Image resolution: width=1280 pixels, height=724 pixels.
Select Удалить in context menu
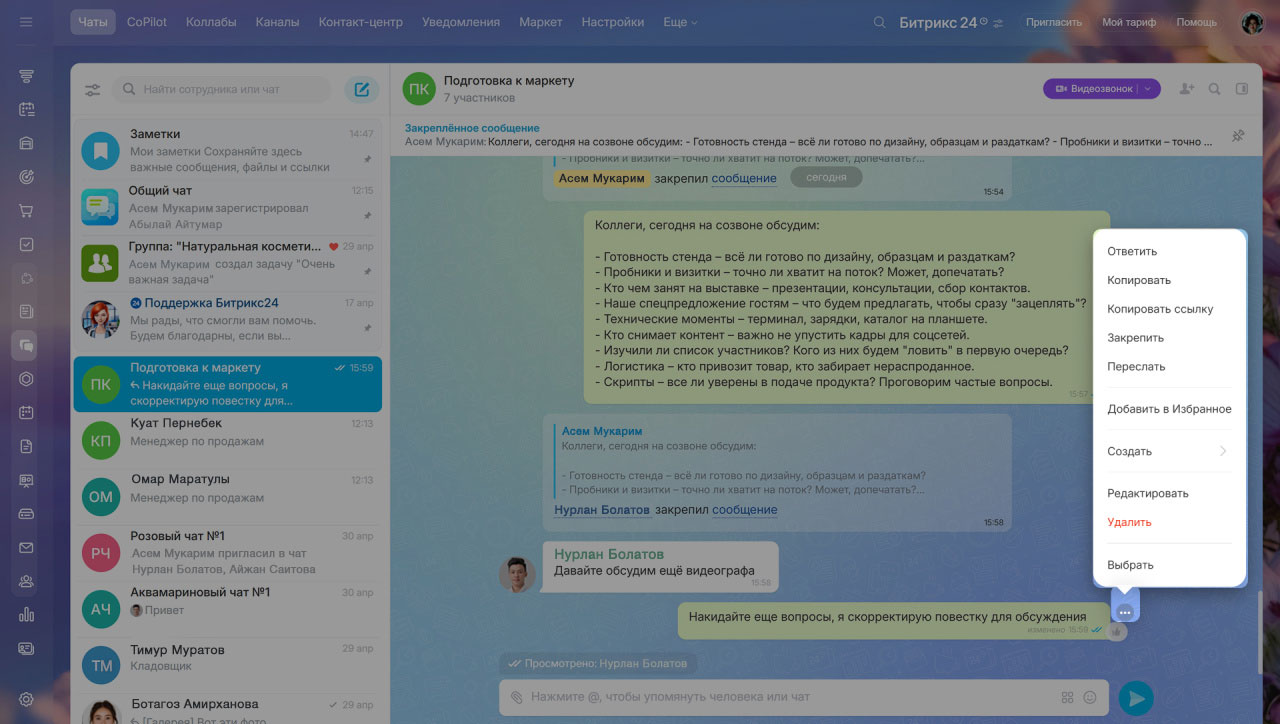click(1129, 522)
